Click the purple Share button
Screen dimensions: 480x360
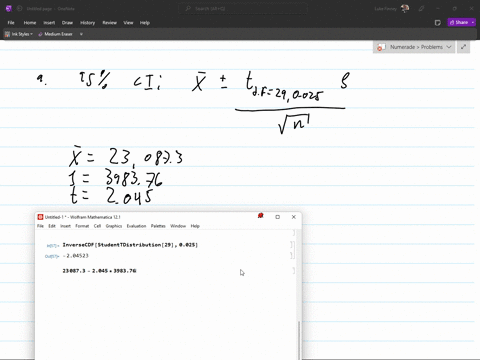pyautogui.click(x=459, y=22)
